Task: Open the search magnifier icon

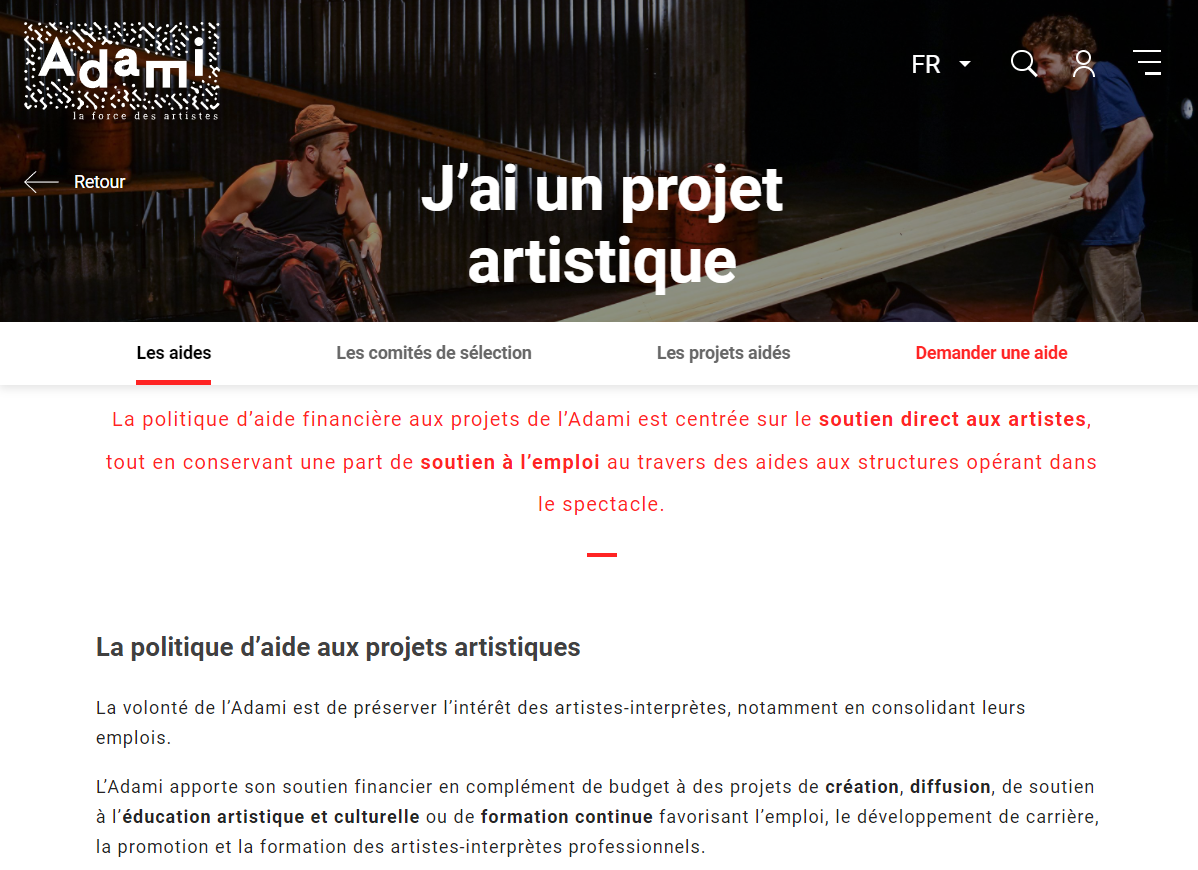Action: pos(1024,63)
